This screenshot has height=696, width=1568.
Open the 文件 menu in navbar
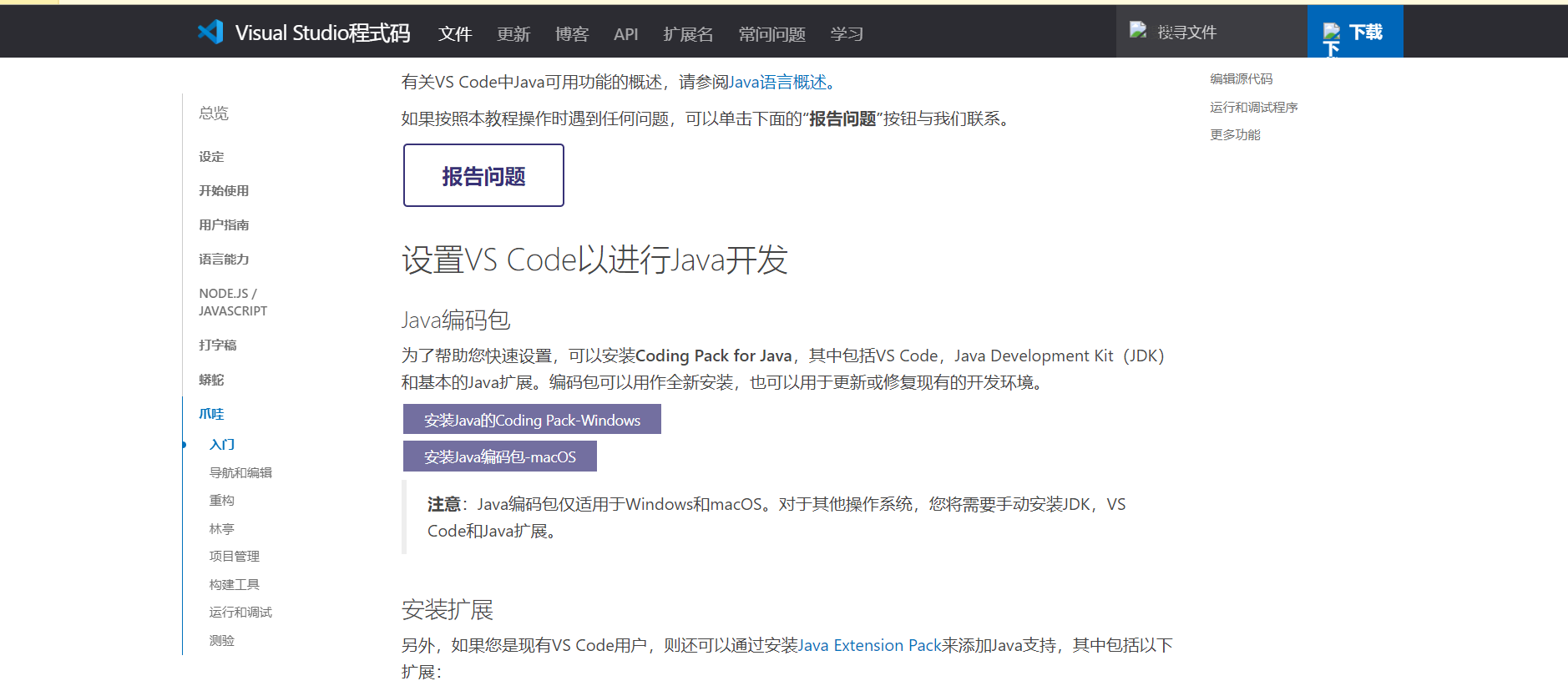click(x=455, y=33)
